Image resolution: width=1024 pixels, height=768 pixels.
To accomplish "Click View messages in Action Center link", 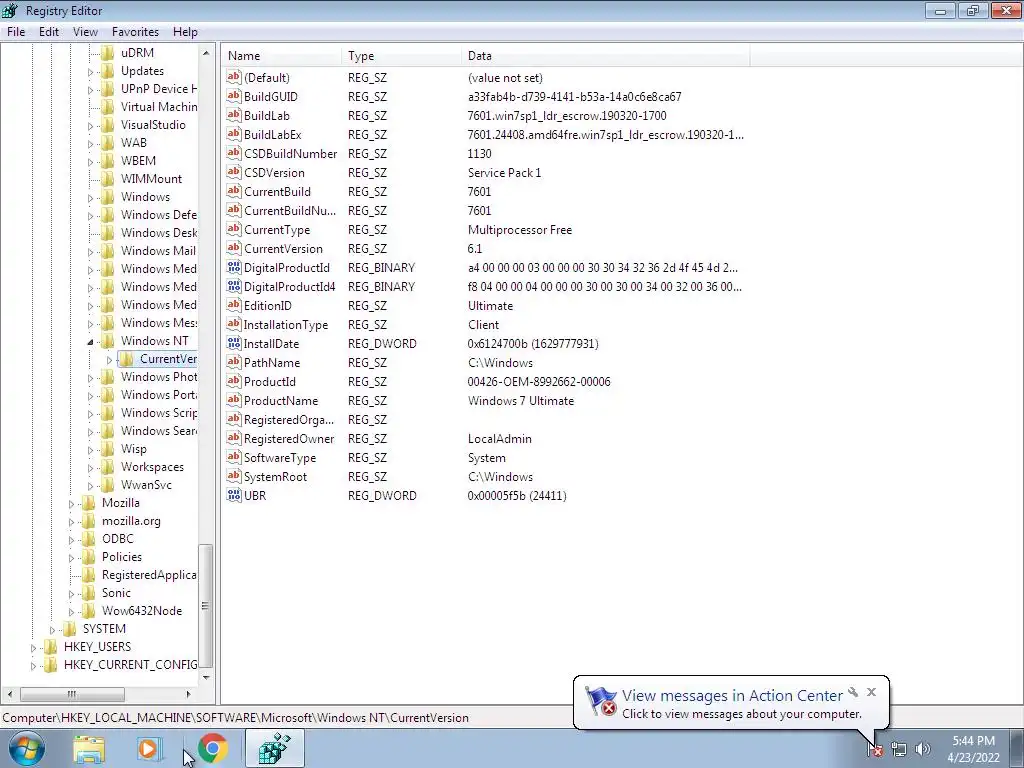I will [732, 696].
